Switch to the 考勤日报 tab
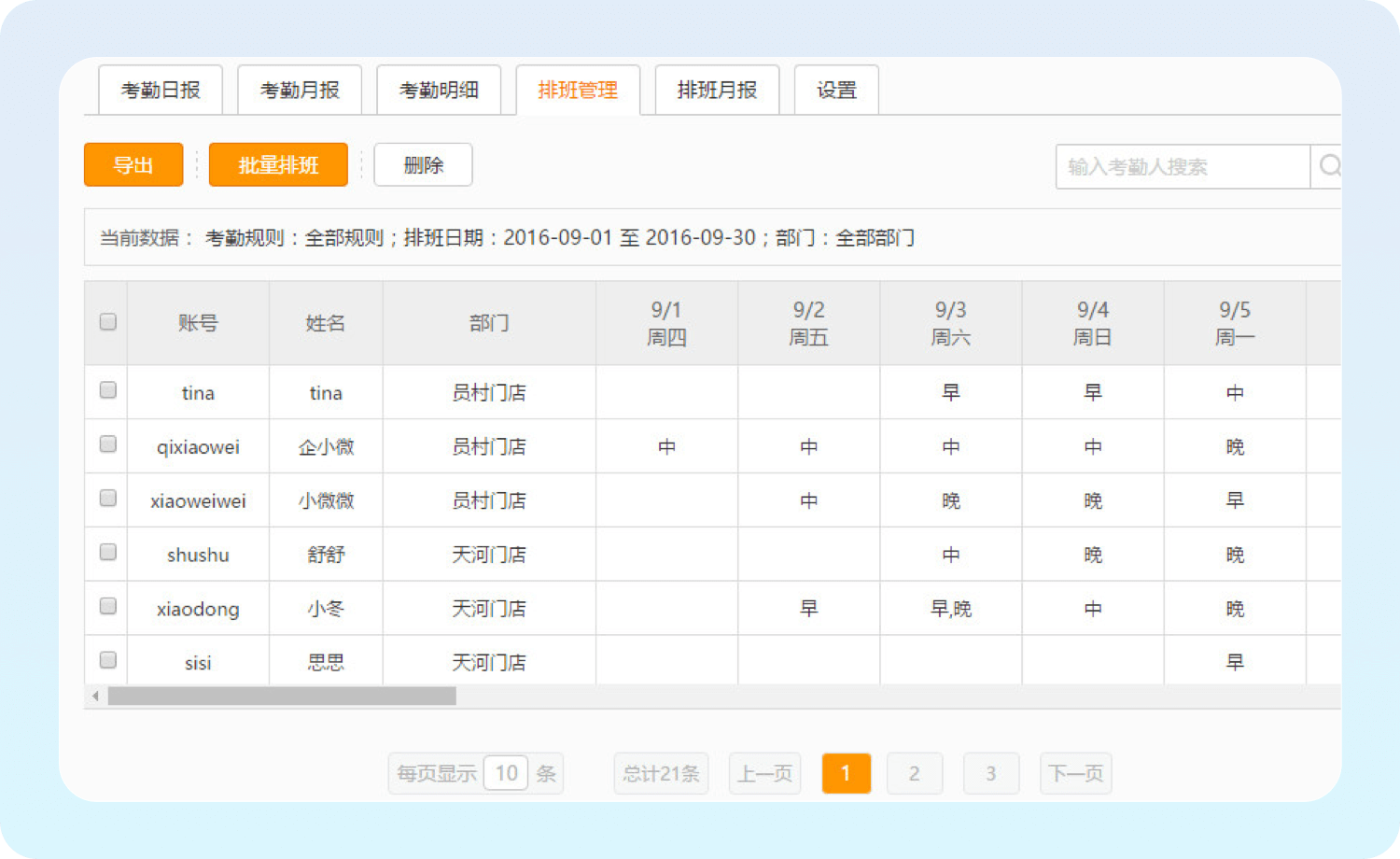 coord(161,91)
